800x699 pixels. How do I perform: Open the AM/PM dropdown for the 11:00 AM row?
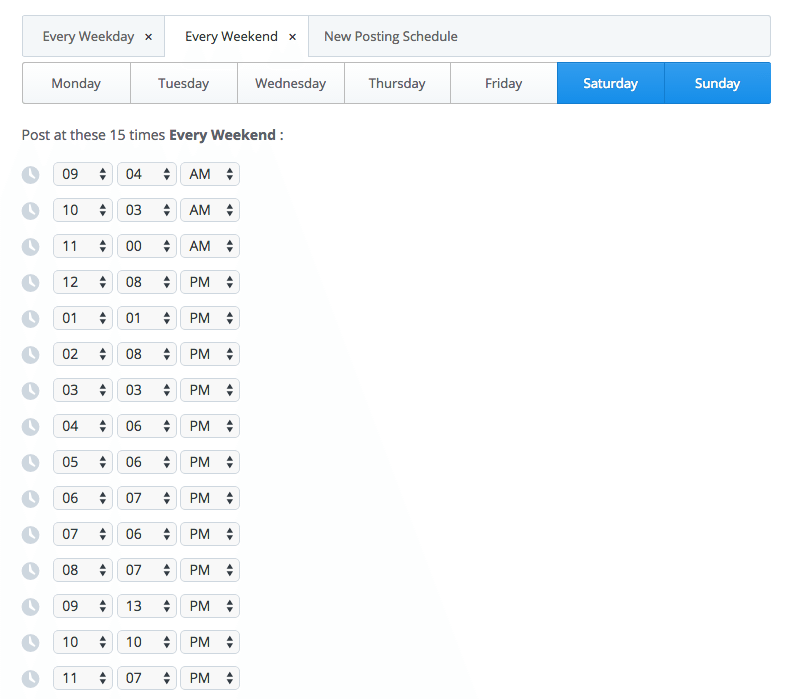click(209, 246)
